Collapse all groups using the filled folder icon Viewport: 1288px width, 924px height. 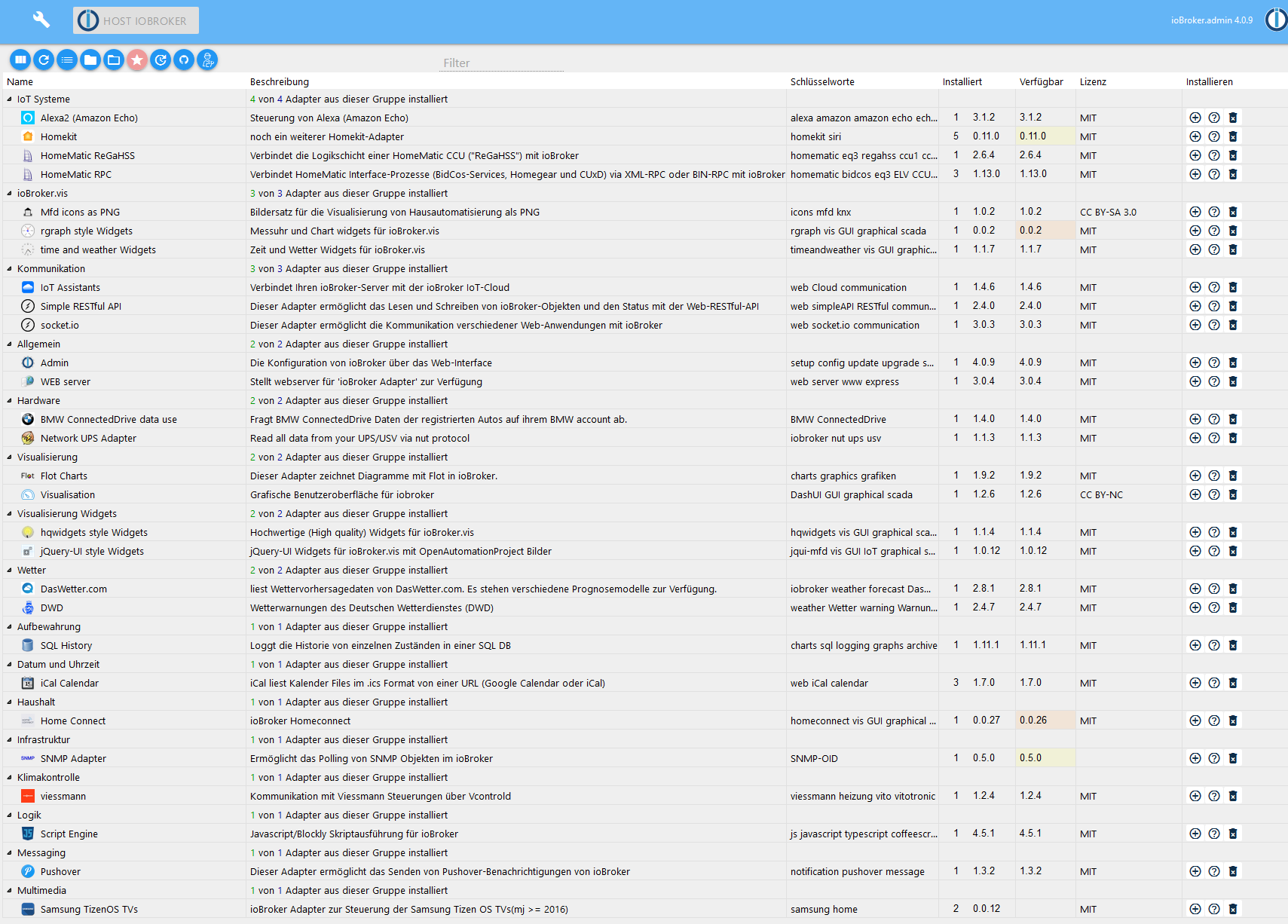(x=90, y=60)
